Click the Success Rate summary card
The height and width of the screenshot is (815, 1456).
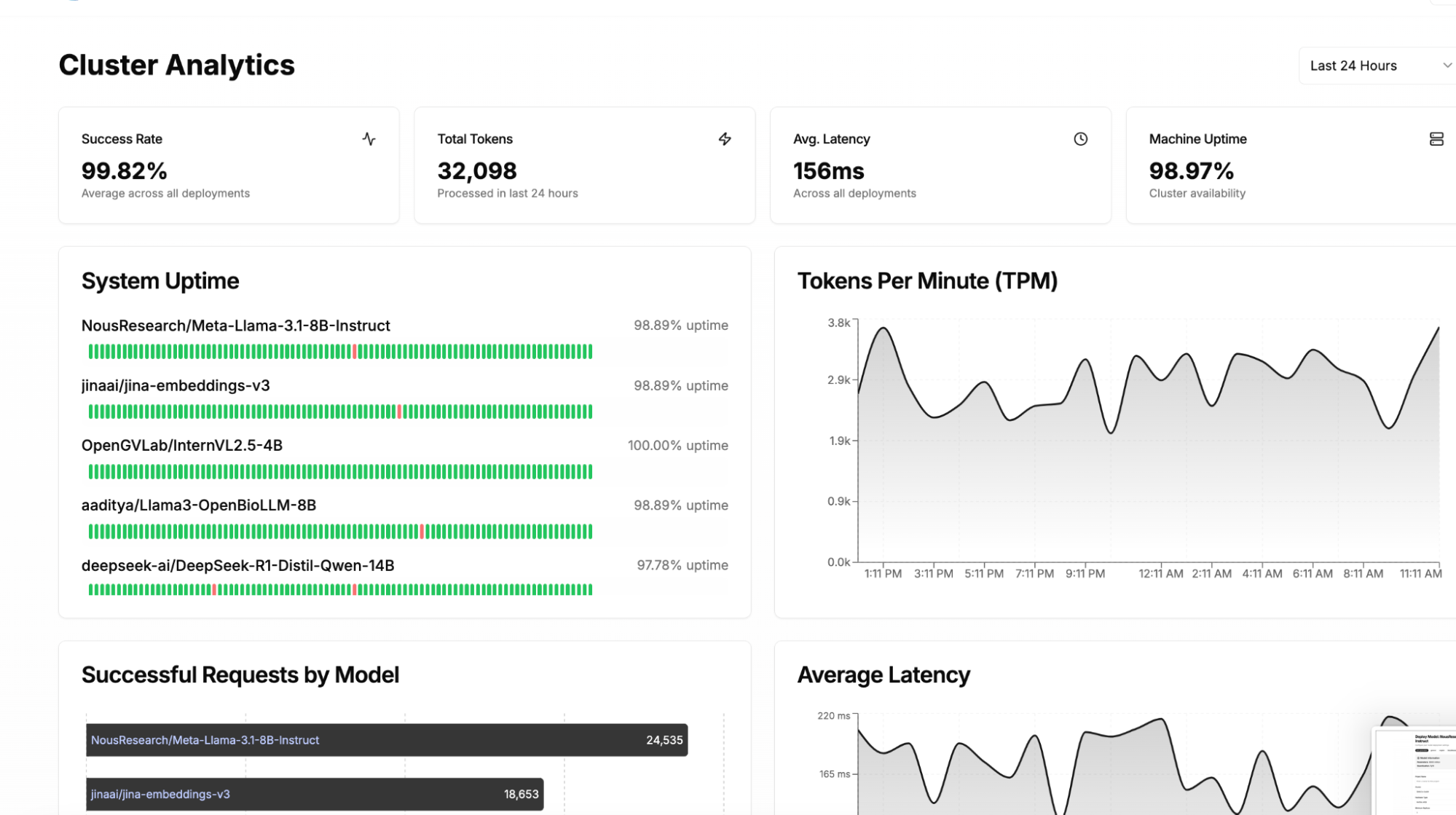click(229, 165)
